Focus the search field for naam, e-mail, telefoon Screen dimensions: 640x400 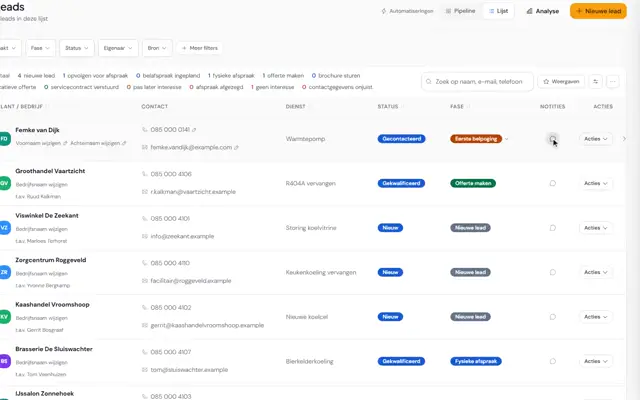[x=477, y=82]
